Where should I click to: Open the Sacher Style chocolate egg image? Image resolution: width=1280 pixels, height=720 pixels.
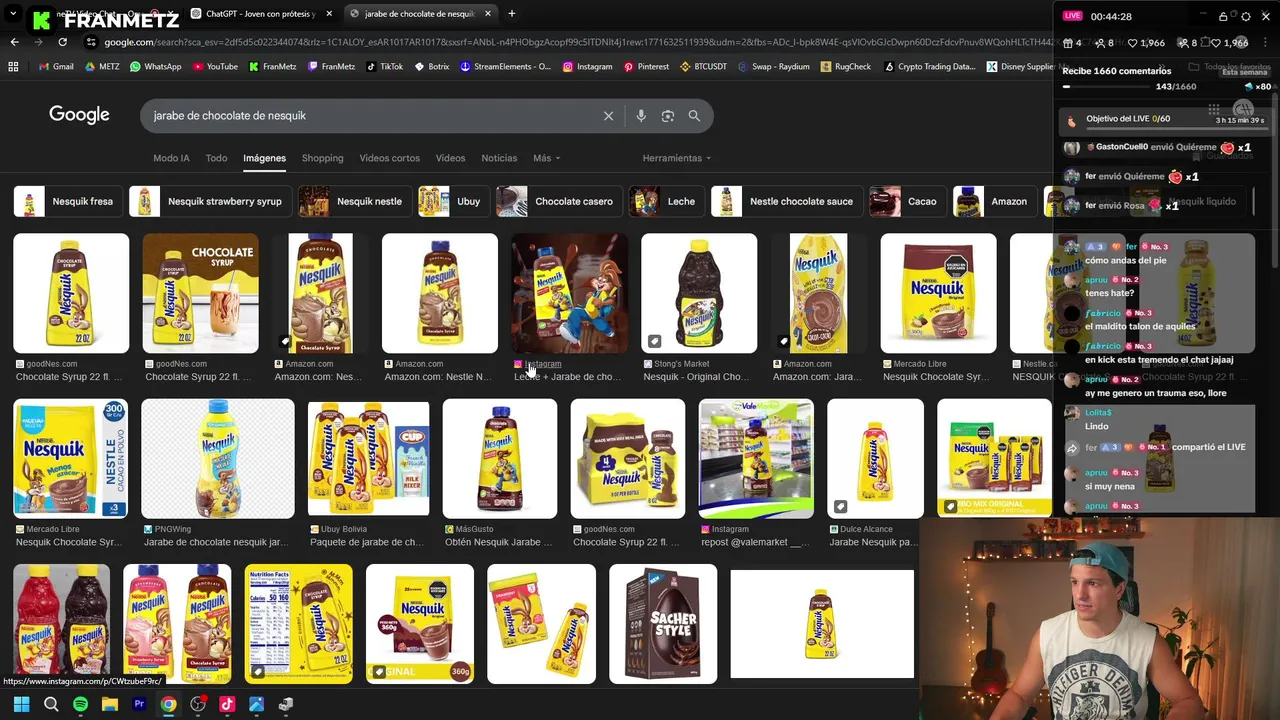pos(663,624)
